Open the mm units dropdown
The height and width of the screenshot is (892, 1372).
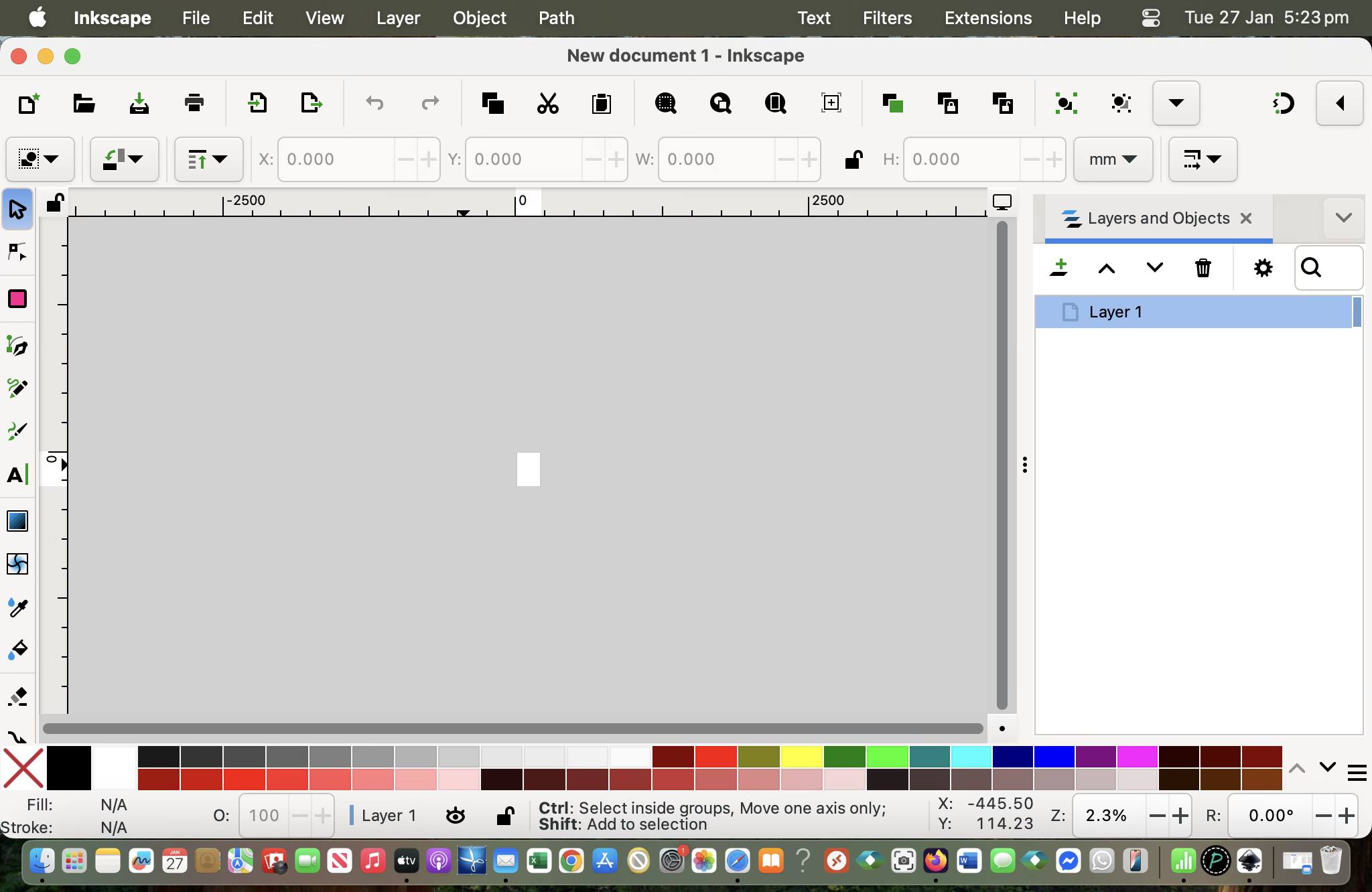coord(1113,159)
